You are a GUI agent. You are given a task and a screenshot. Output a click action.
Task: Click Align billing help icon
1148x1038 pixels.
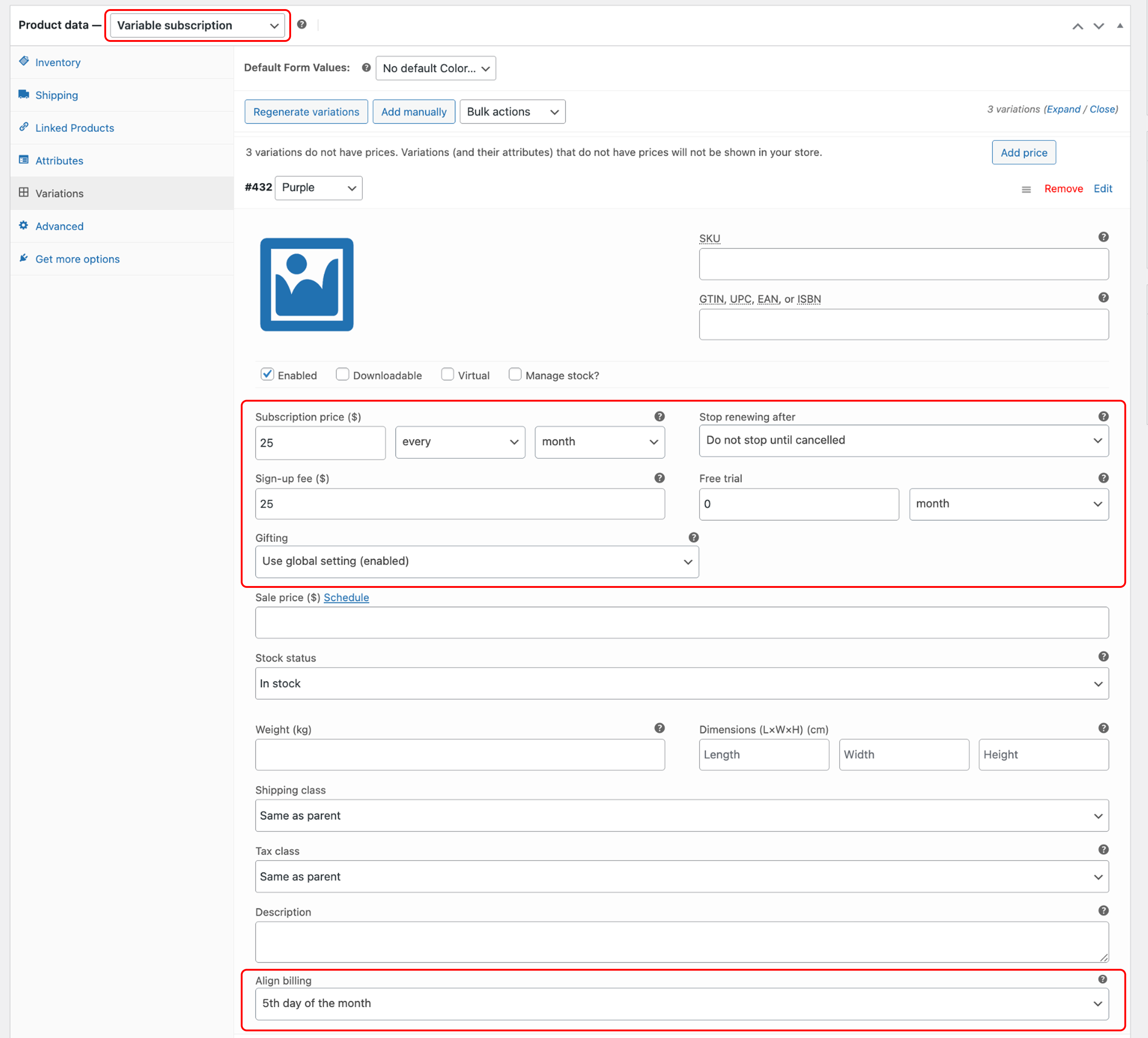(x=1103, y=979)
